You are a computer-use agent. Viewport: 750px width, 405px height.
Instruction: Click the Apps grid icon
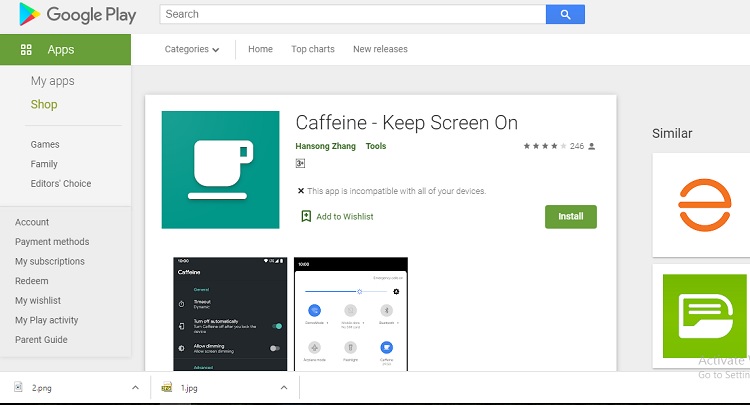click(x=26, y=49)
